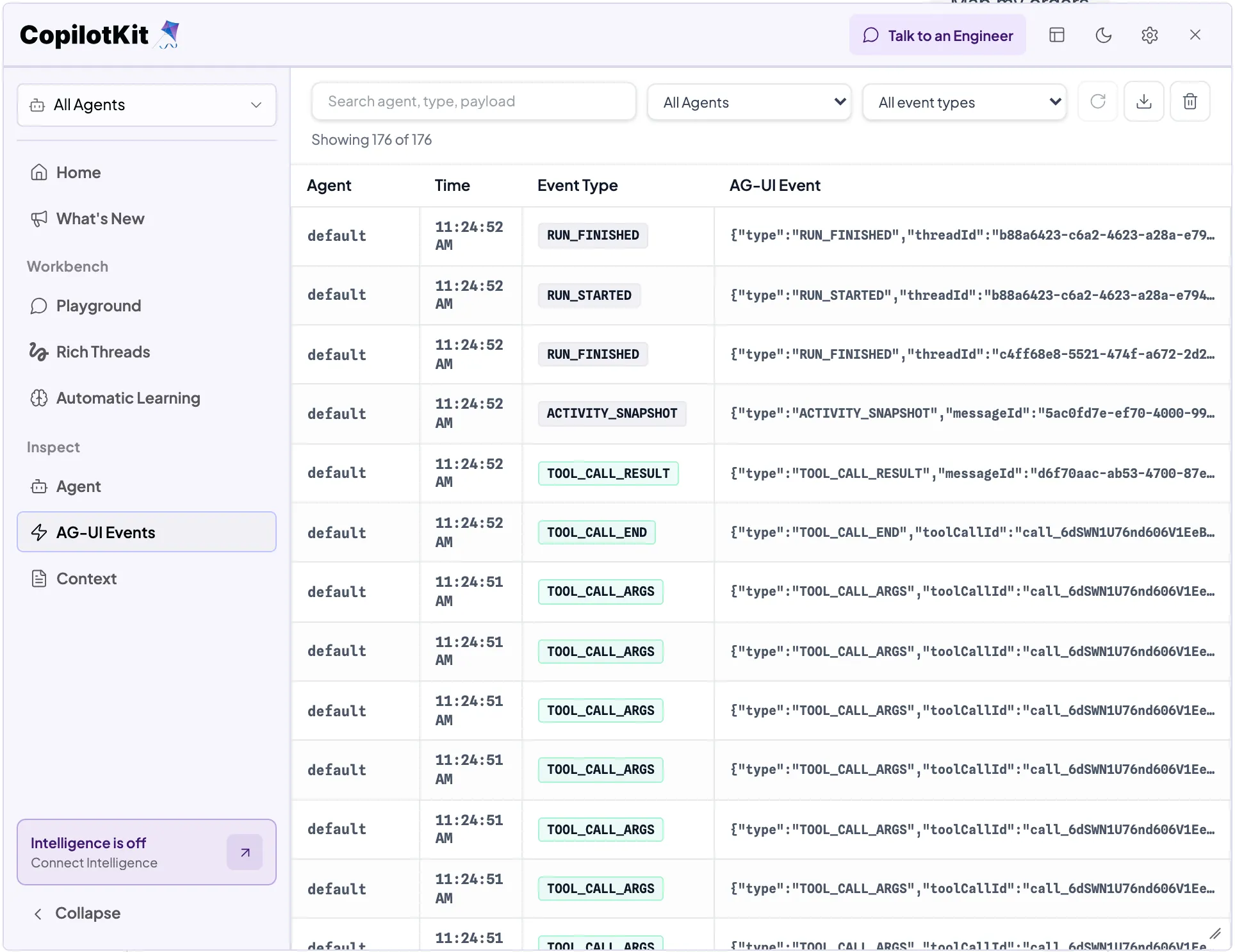The image size is (1235, 952).
Task: Click the Time column header
Action: [x=452, y=185]
